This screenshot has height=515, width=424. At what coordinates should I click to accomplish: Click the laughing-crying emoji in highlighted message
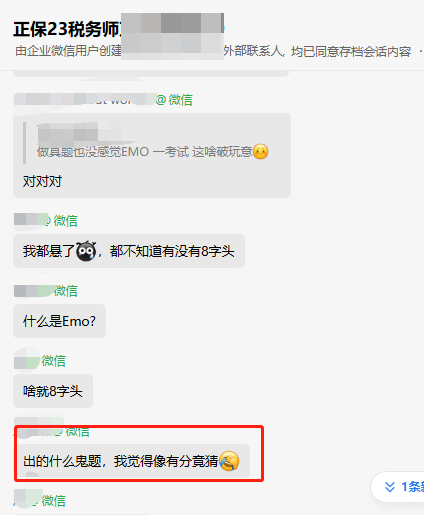(229, 461)
